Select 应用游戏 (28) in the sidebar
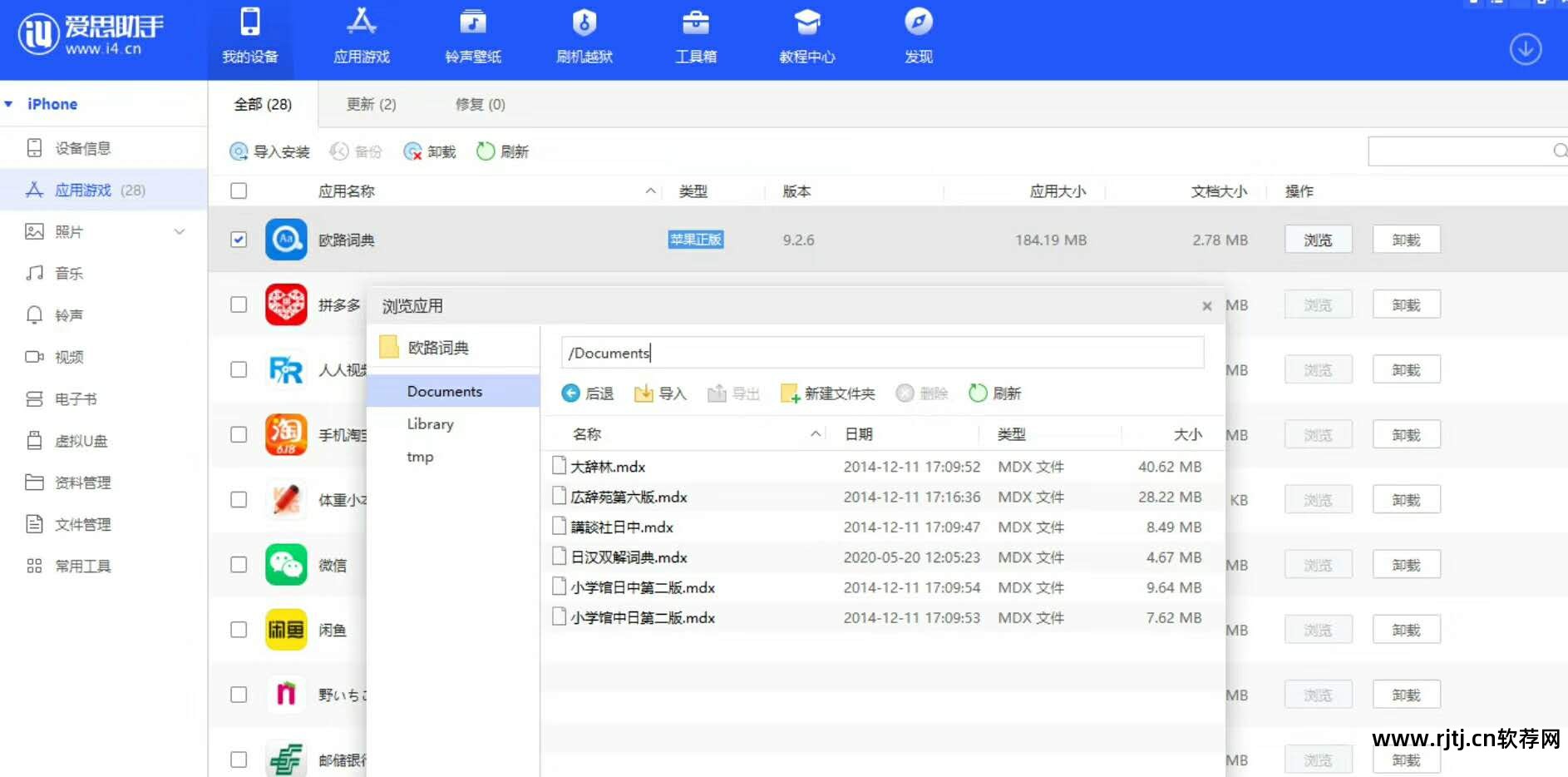The height and width of the screenshot is (777, 1568). coord(103,190)
